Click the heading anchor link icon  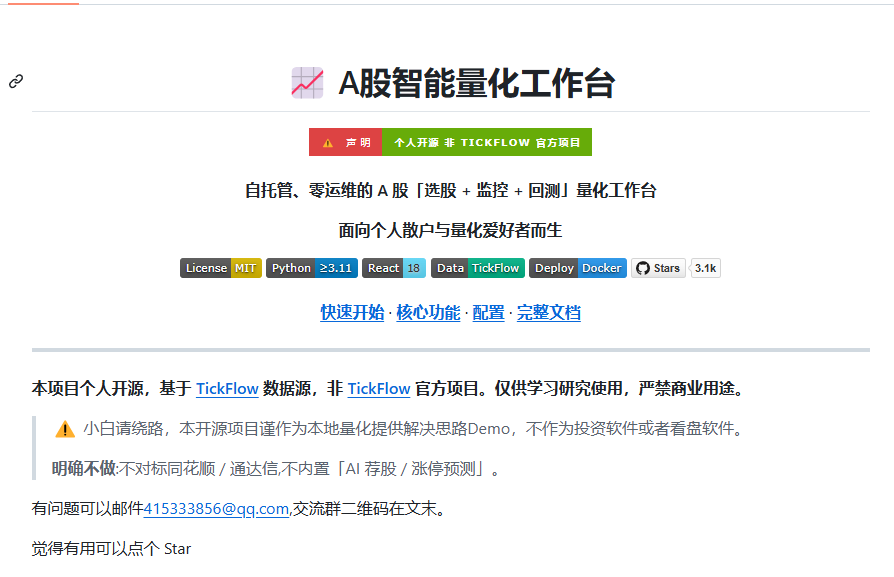point(16,82)
